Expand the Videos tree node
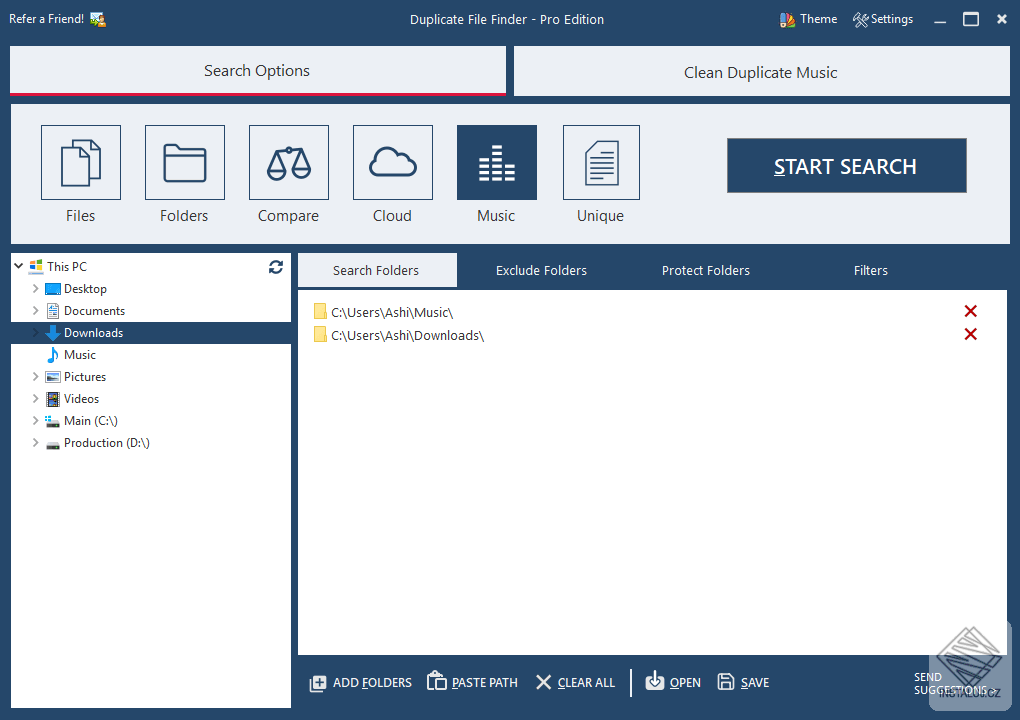 (36, 398)
